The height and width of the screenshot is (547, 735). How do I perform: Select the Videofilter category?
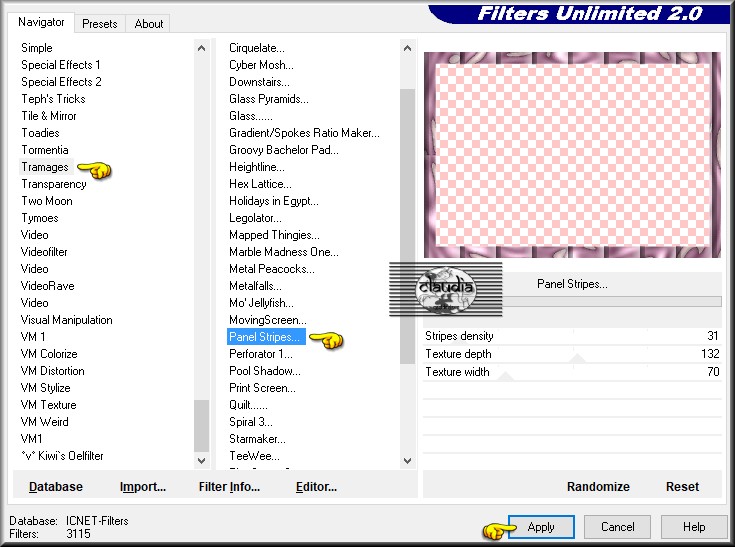44,252
